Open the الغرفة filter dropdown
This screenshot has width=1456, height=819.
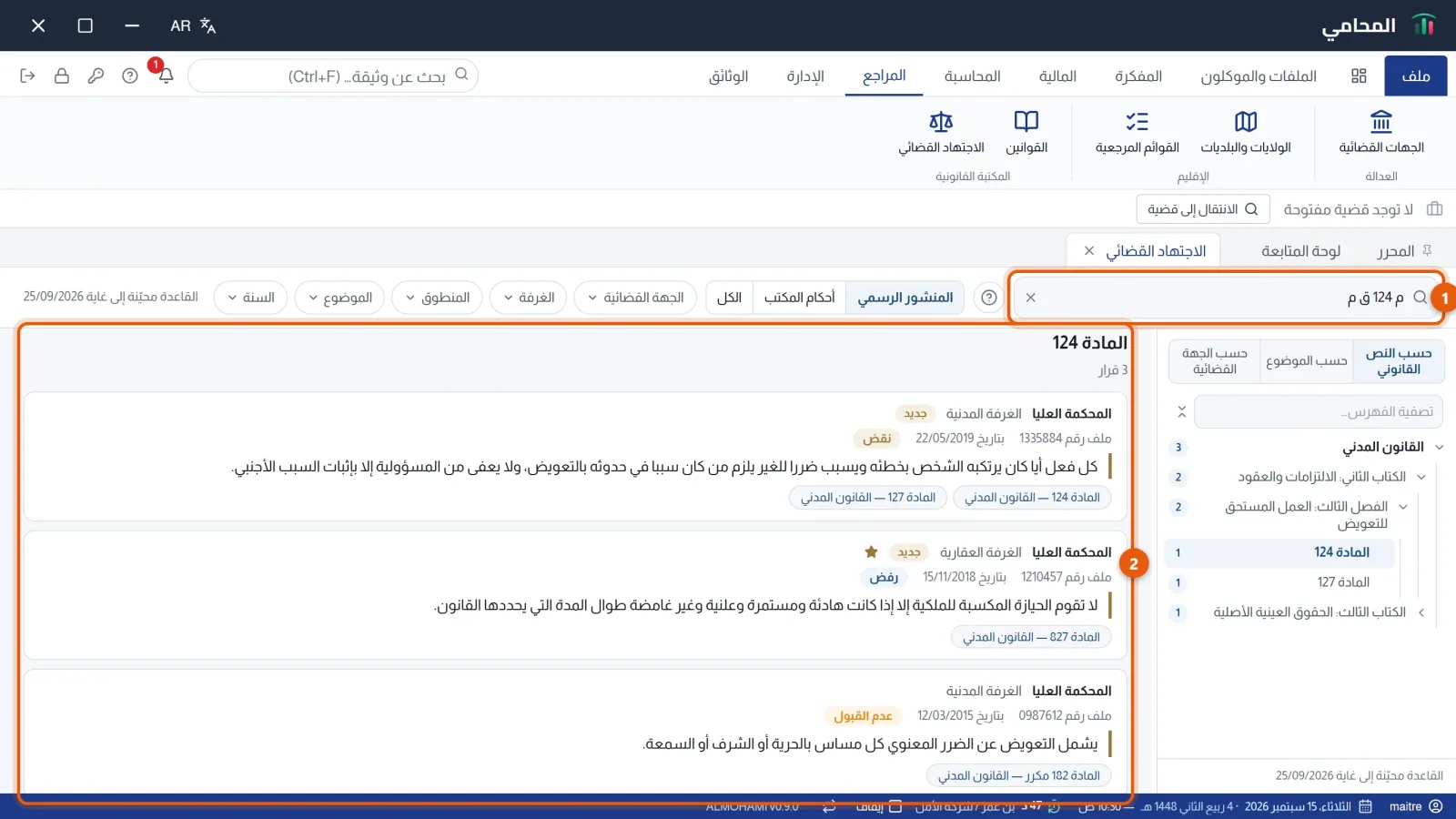pos(529,298)
